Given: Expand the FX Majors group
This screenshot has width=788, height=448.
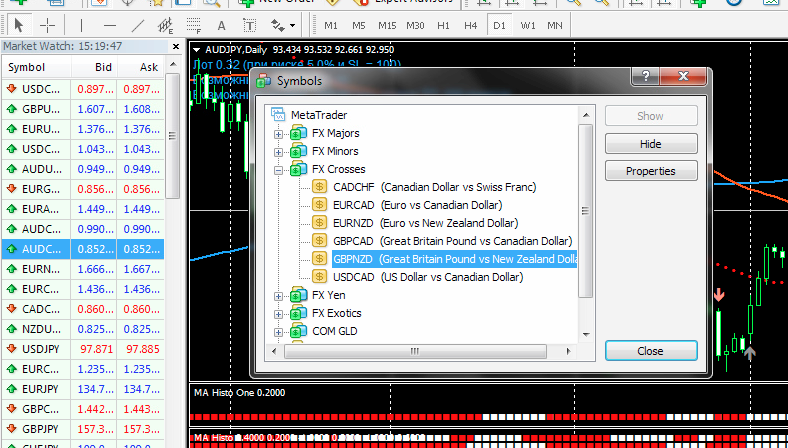Looking at the screenshot, I should [278, 134].
